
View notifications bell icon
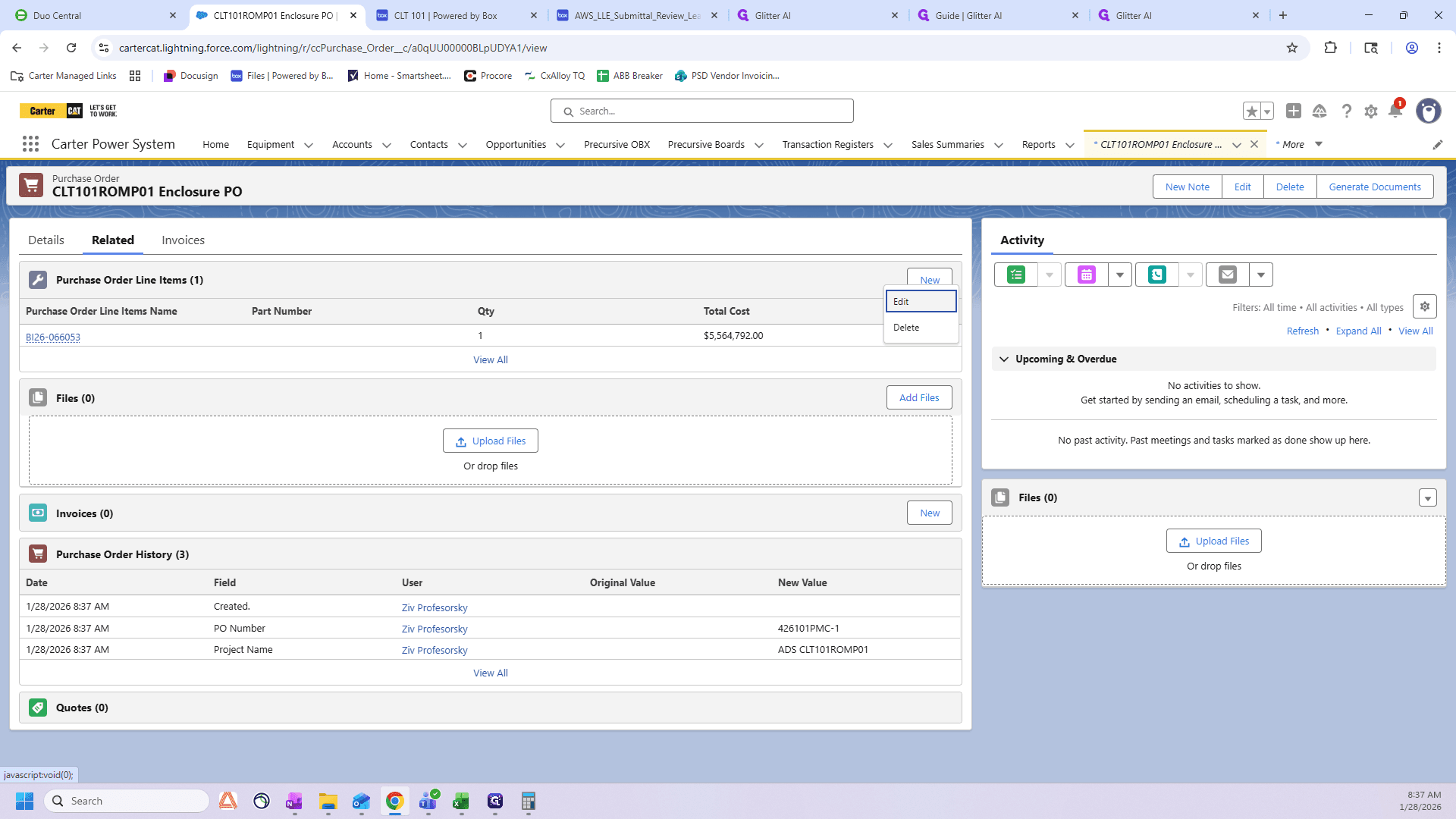point(1395,111)
